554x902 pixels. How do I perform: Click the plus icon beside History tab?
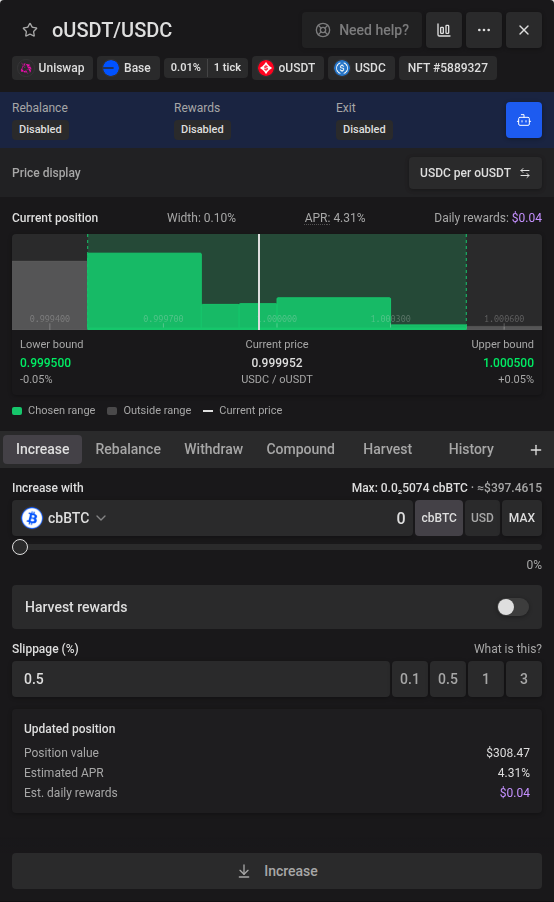[536, 450]
